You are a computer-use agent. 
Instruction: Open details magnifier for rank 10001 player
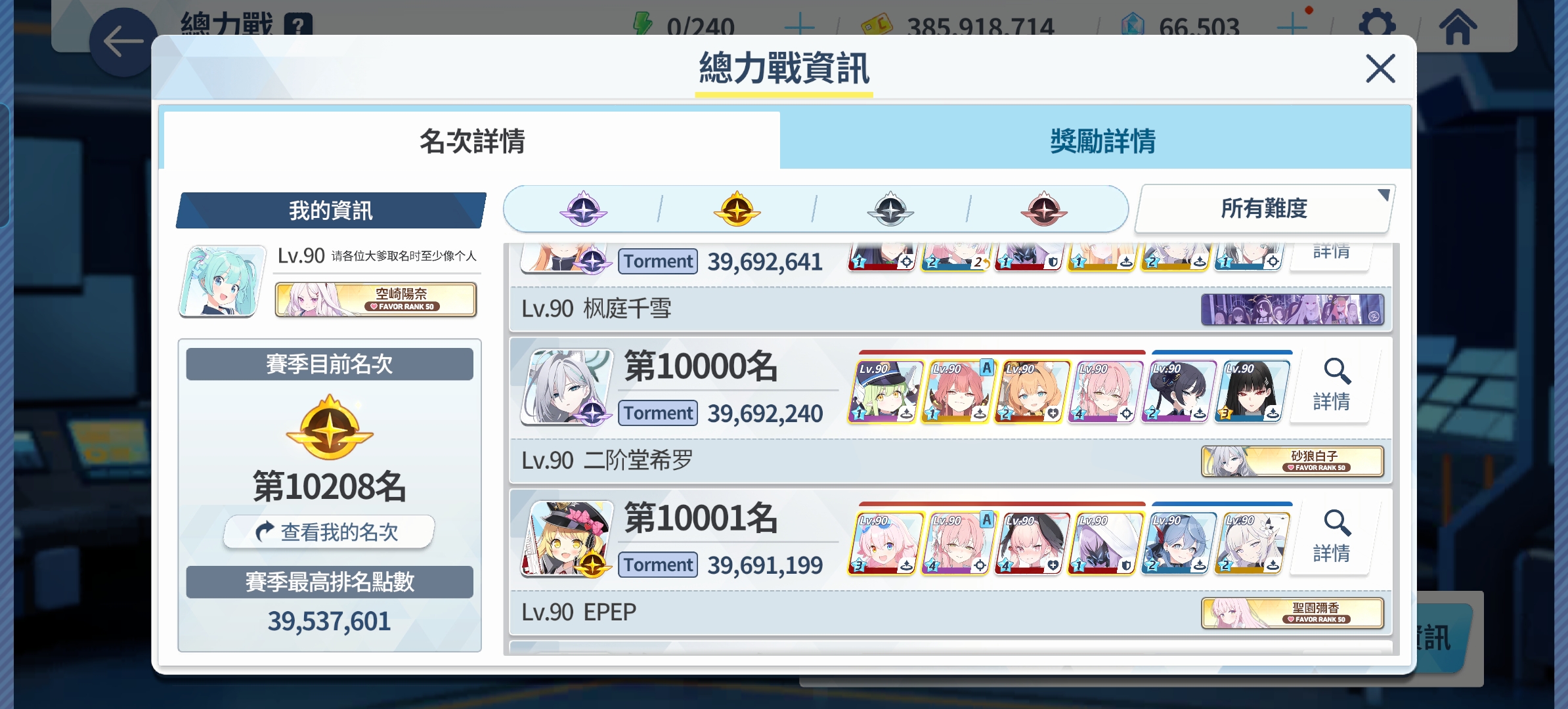pyautogui.click(x=1332, y=537)
